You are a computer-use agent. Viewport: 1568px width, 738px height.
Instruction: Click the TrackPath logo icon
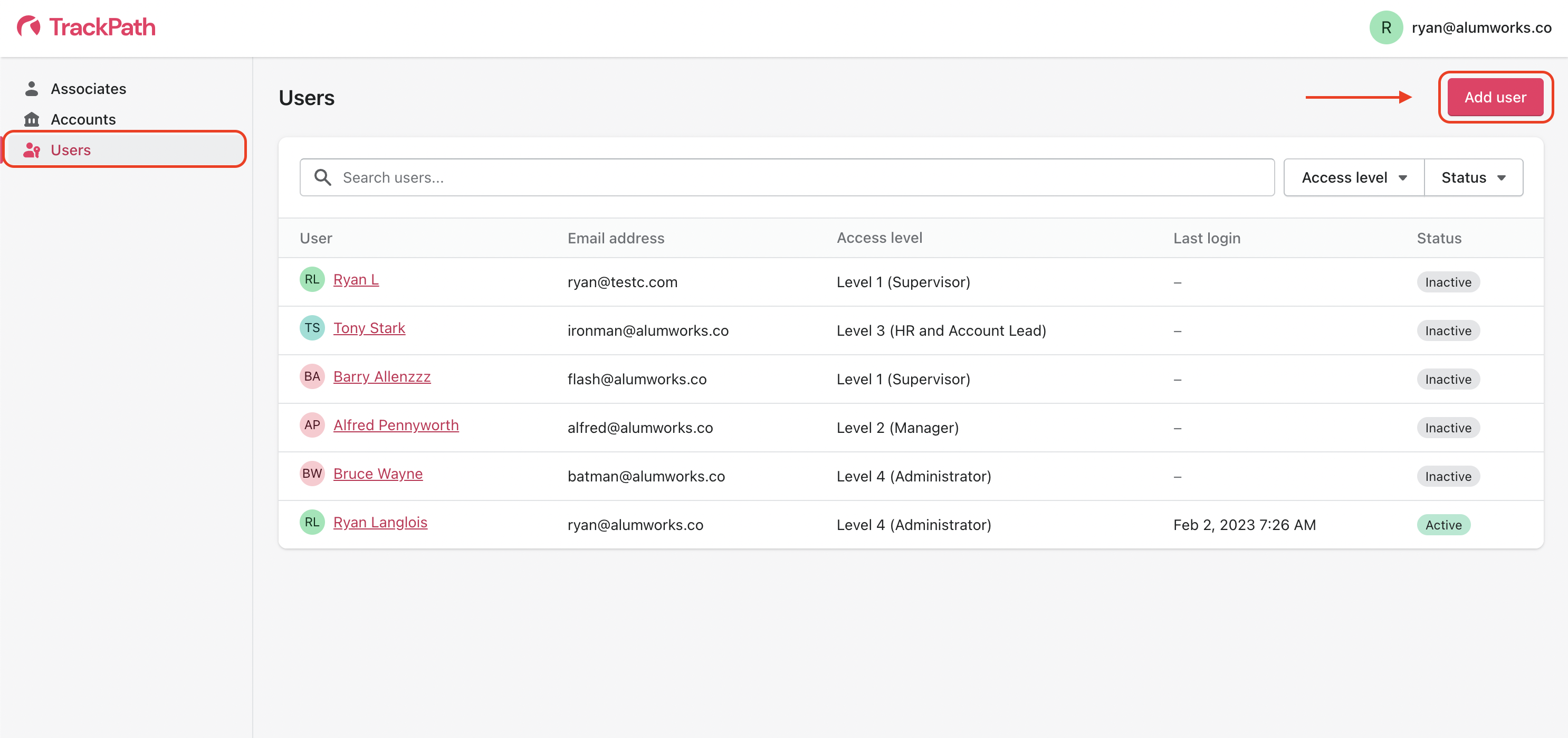point(28,26)
